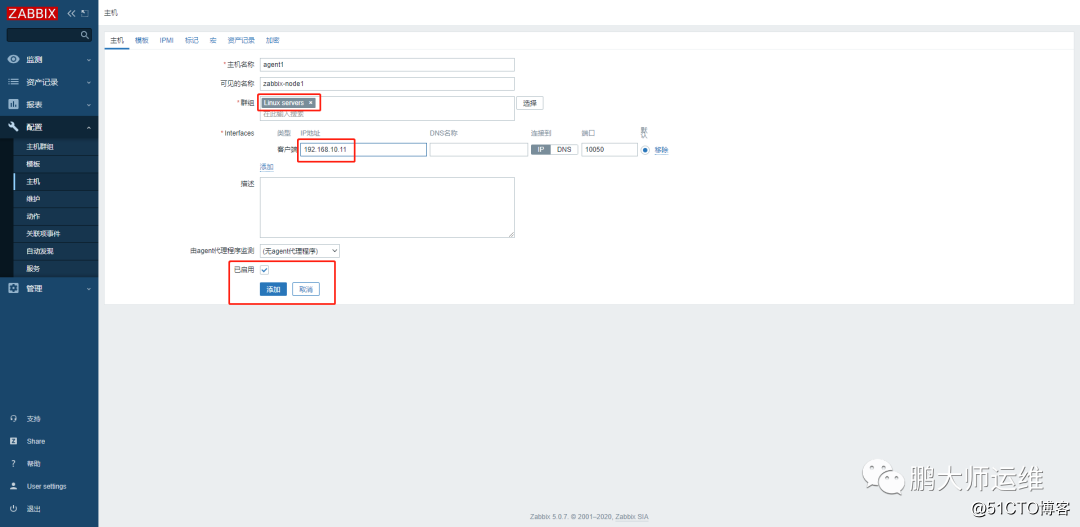Open the Share icon in sidebar
The height and width of the screenshot is (527, 1080).
click(x=13, y=441)
